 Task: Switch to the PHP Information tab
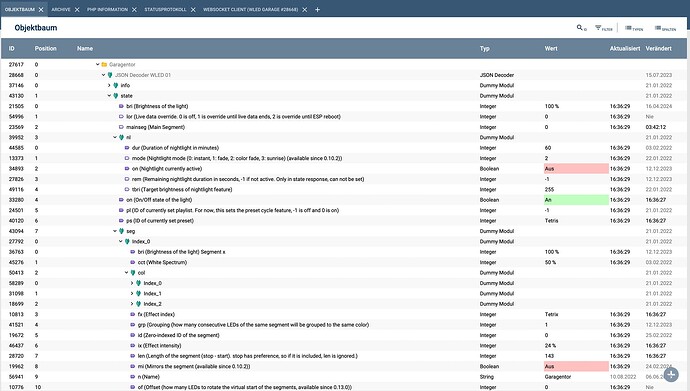coord(107,9)
